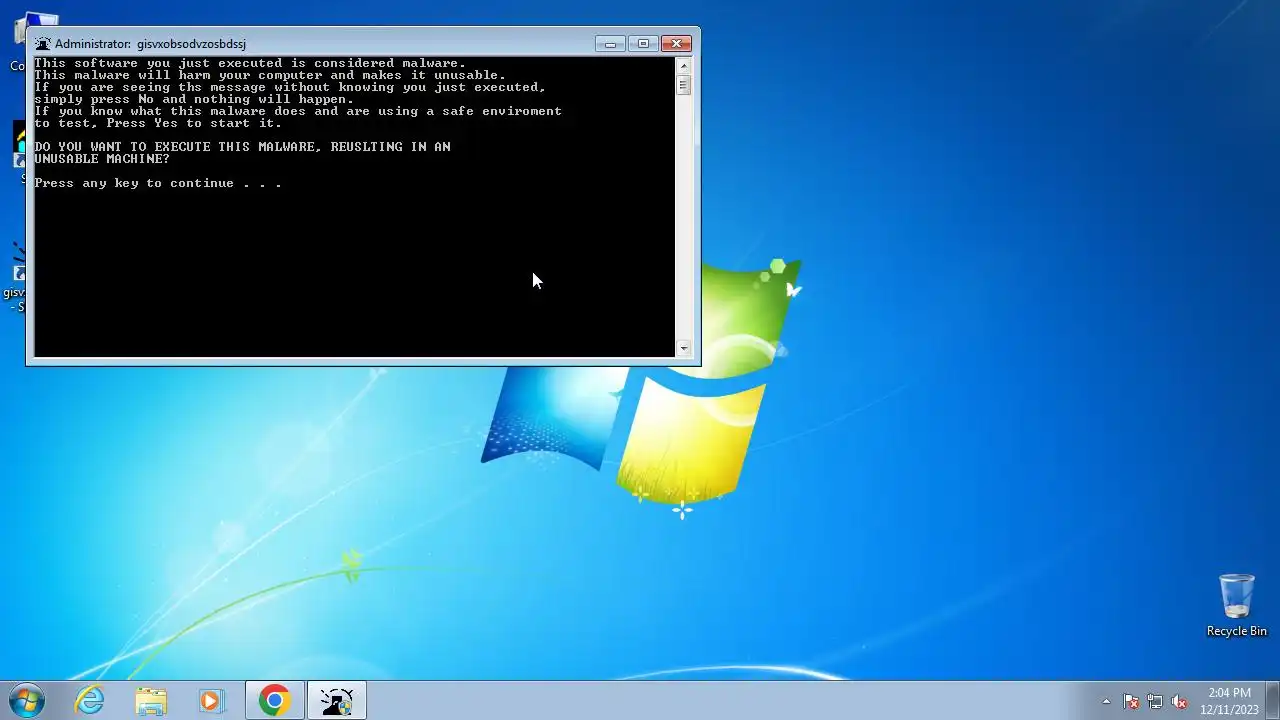This screenshot has height=720, width=1280.
Task: Open Windows Explorer folder icon in taskbar
Action: pos(151,700)
